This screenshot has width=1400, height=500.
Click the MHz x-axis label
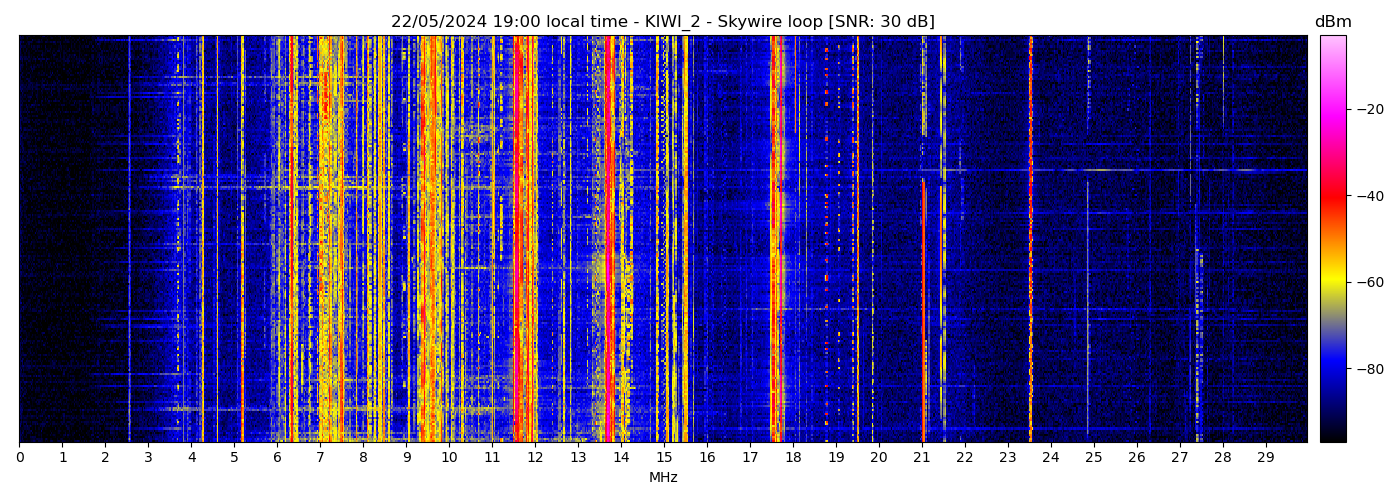663,478
